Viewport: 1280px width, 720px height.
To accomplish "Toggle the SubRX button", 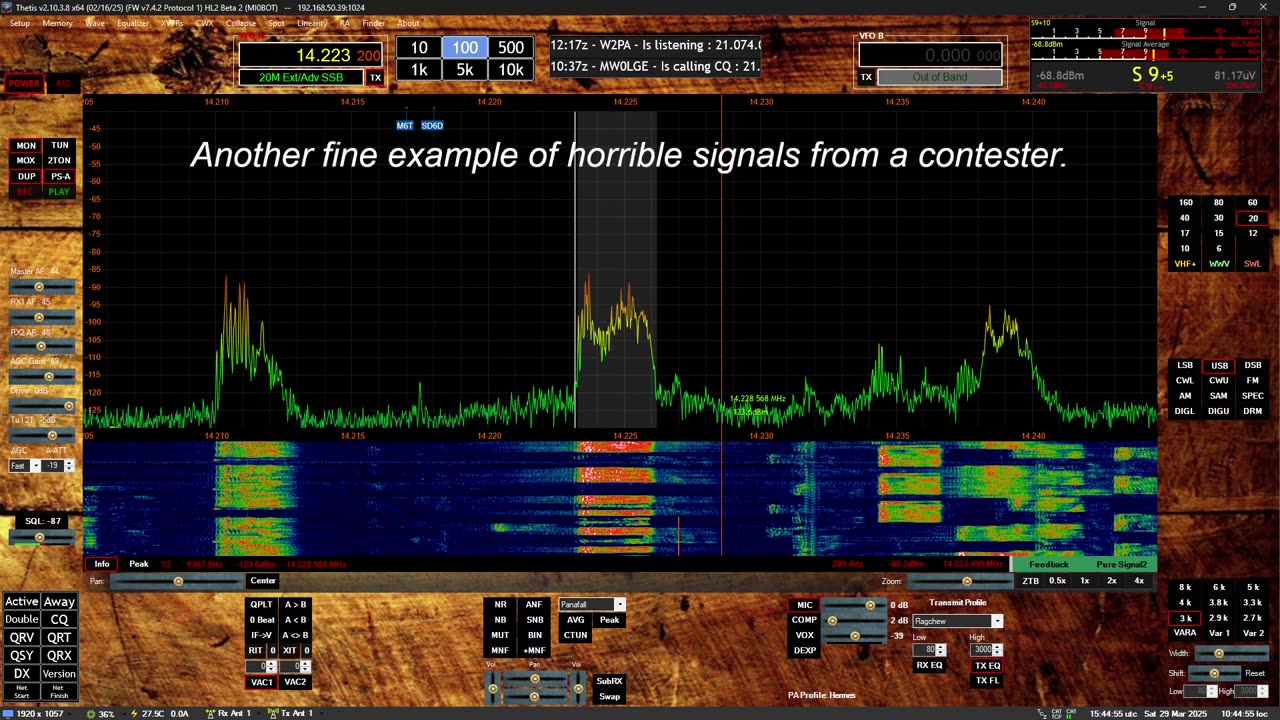I will tap(609, 681).
